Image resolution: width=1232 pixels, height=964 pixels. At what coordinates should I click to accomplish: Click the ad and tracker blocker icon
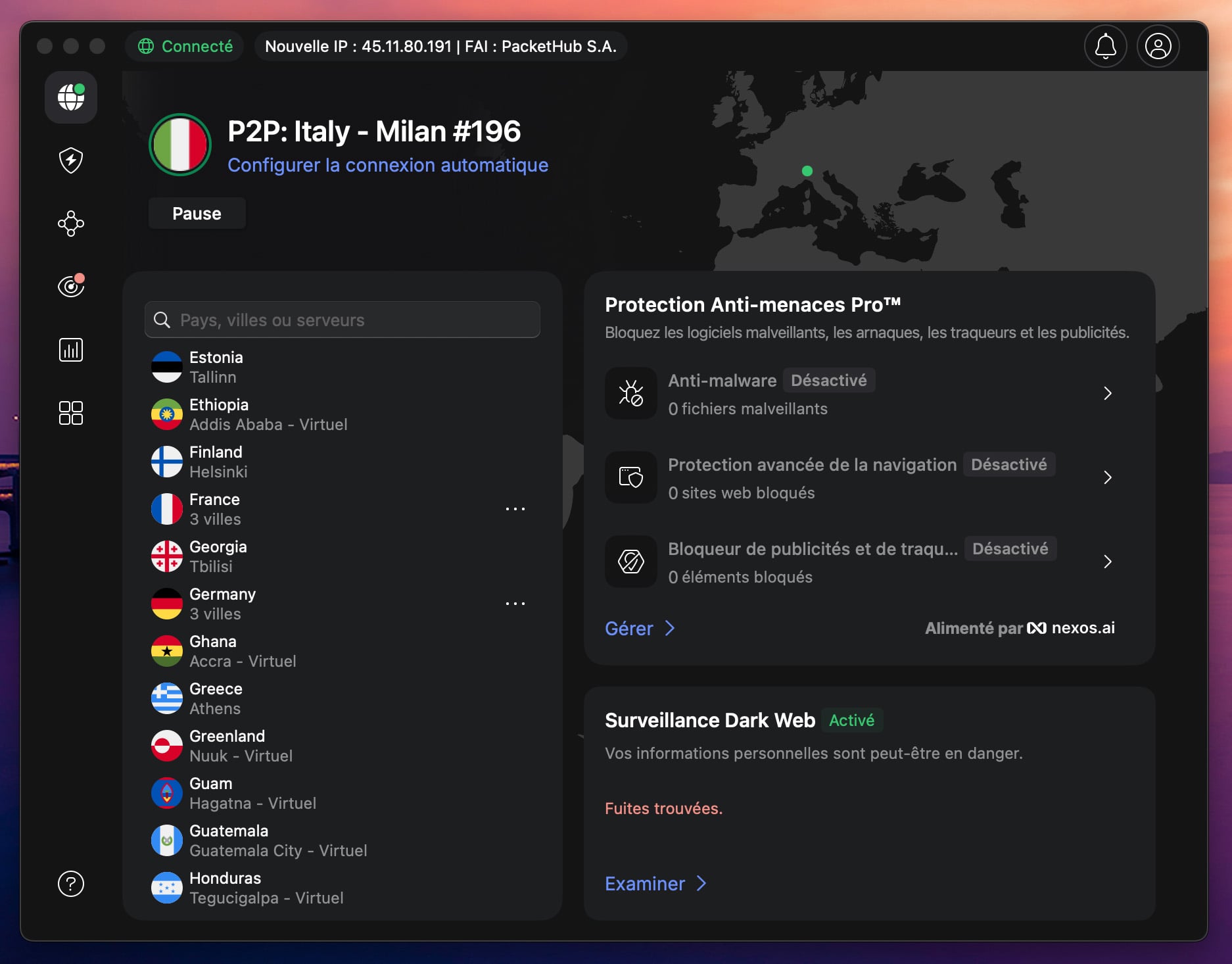click(x=631, y=562)
